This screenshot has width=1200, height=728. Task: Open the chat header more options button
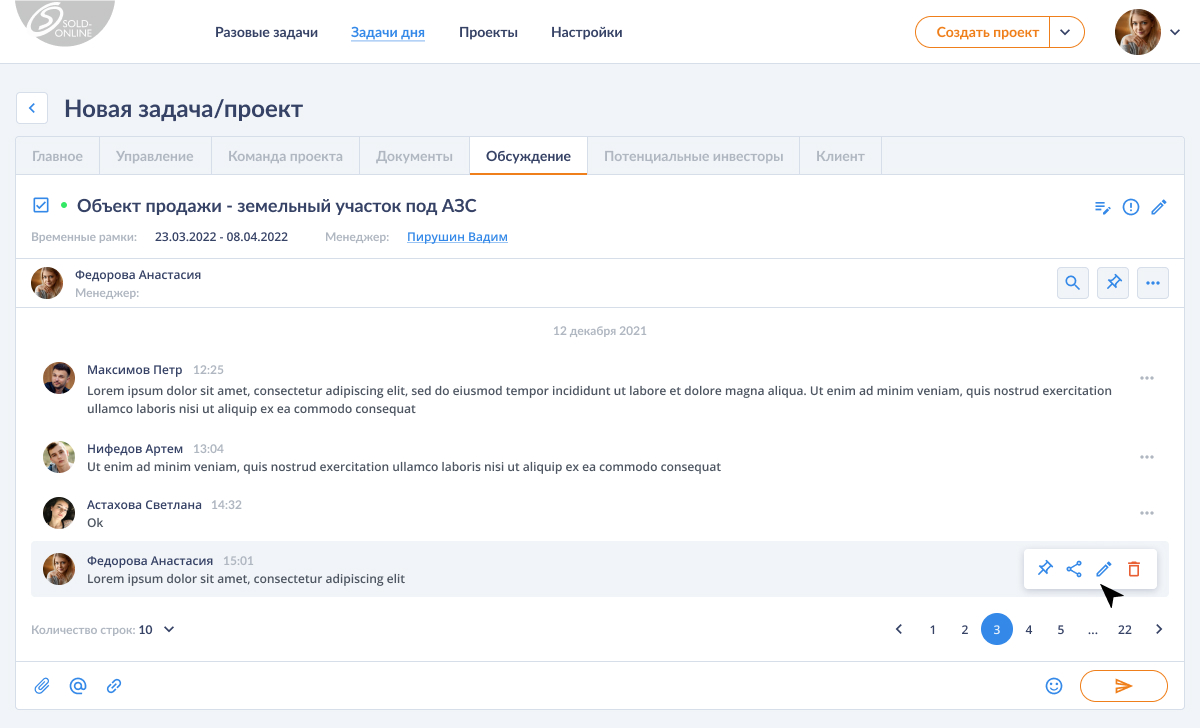click(1153, 283)
